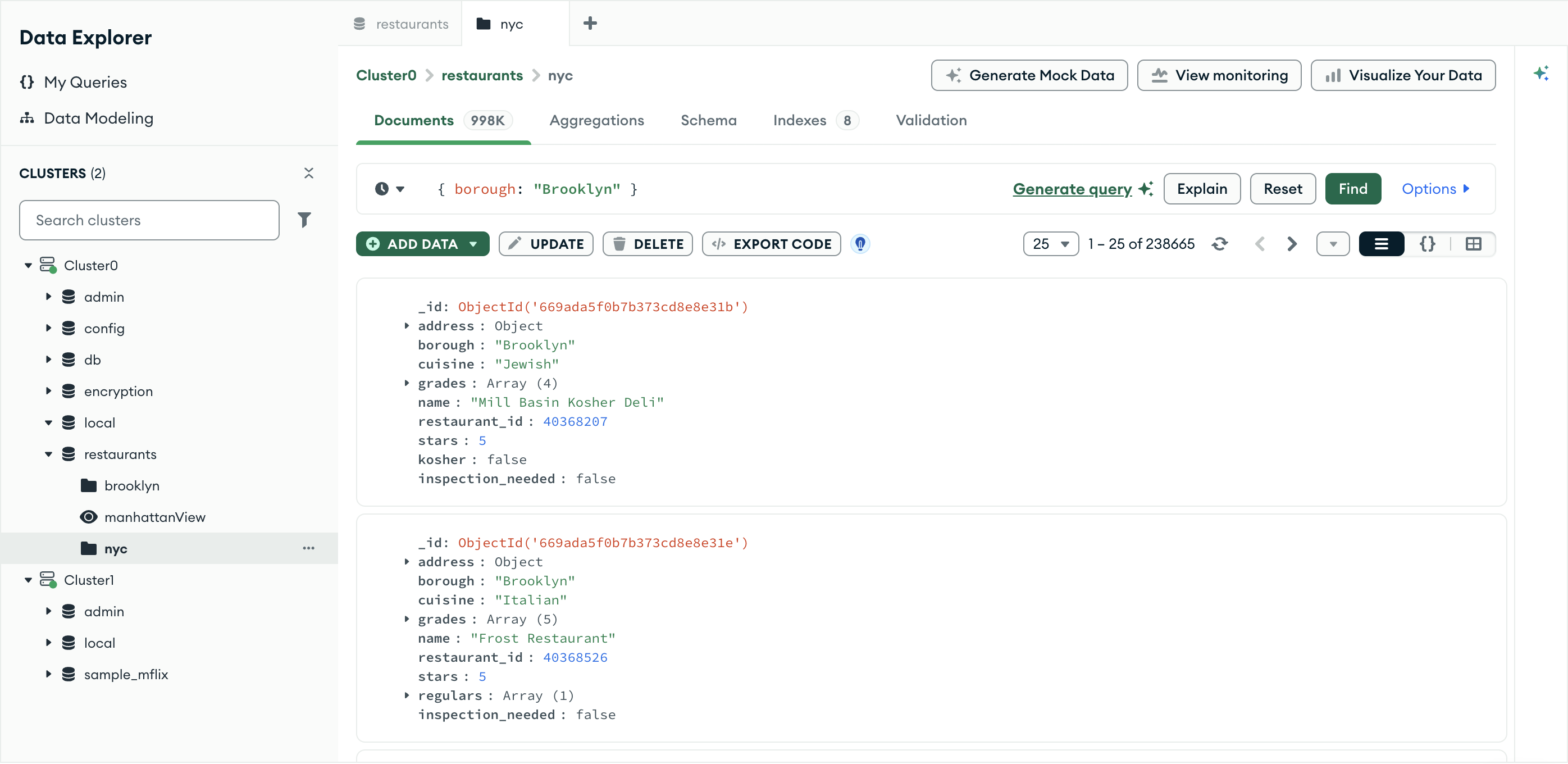1568x764 pixels.
Task: Switch documents to table view
Action: click(x=1474, y=243)
